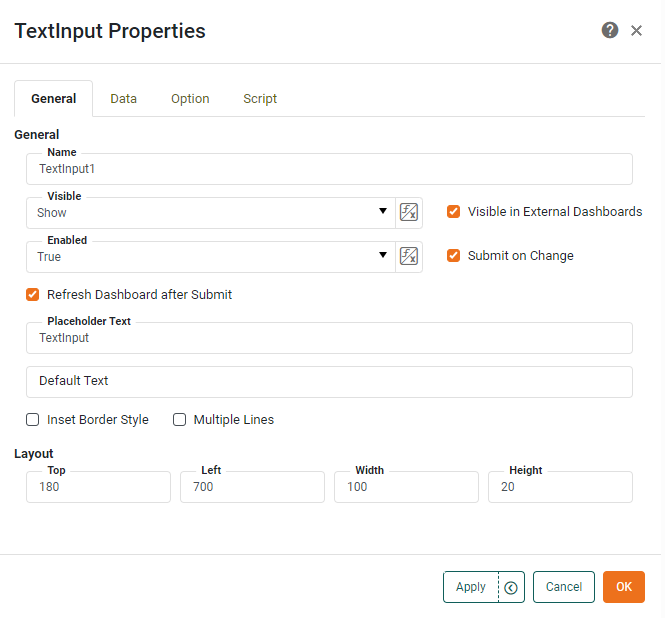Click the Cancel button
665x618 pixels.
(564, 587)
